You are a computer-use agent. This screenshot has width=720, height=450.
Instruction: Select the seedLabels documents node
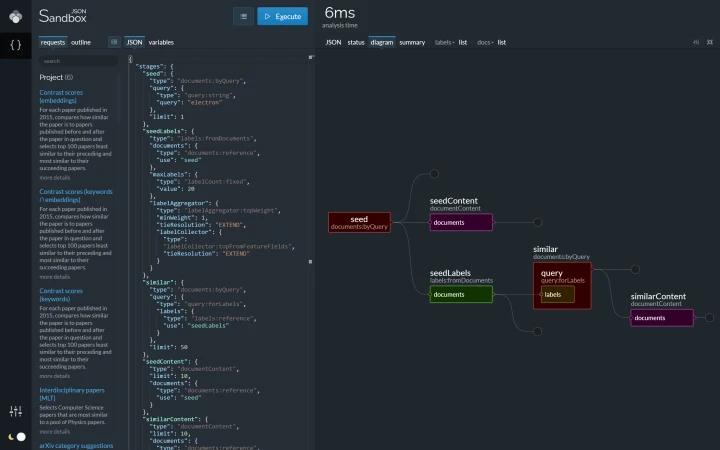[x=461, y=294]
